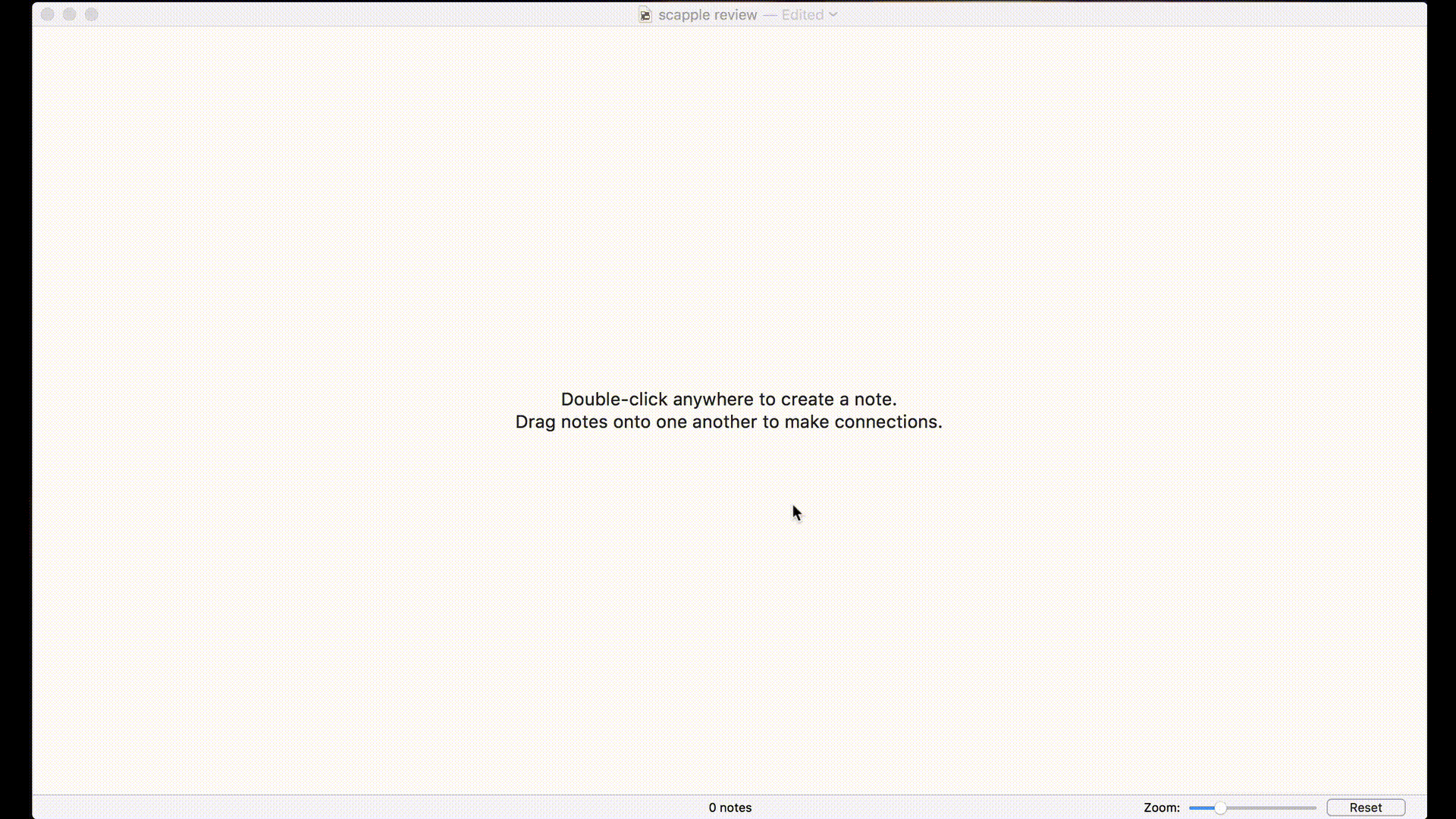The height and width of the screenshot is (819, 1456).
Task: Enter full screen with the green window button
Action: (x=91, y=14)
